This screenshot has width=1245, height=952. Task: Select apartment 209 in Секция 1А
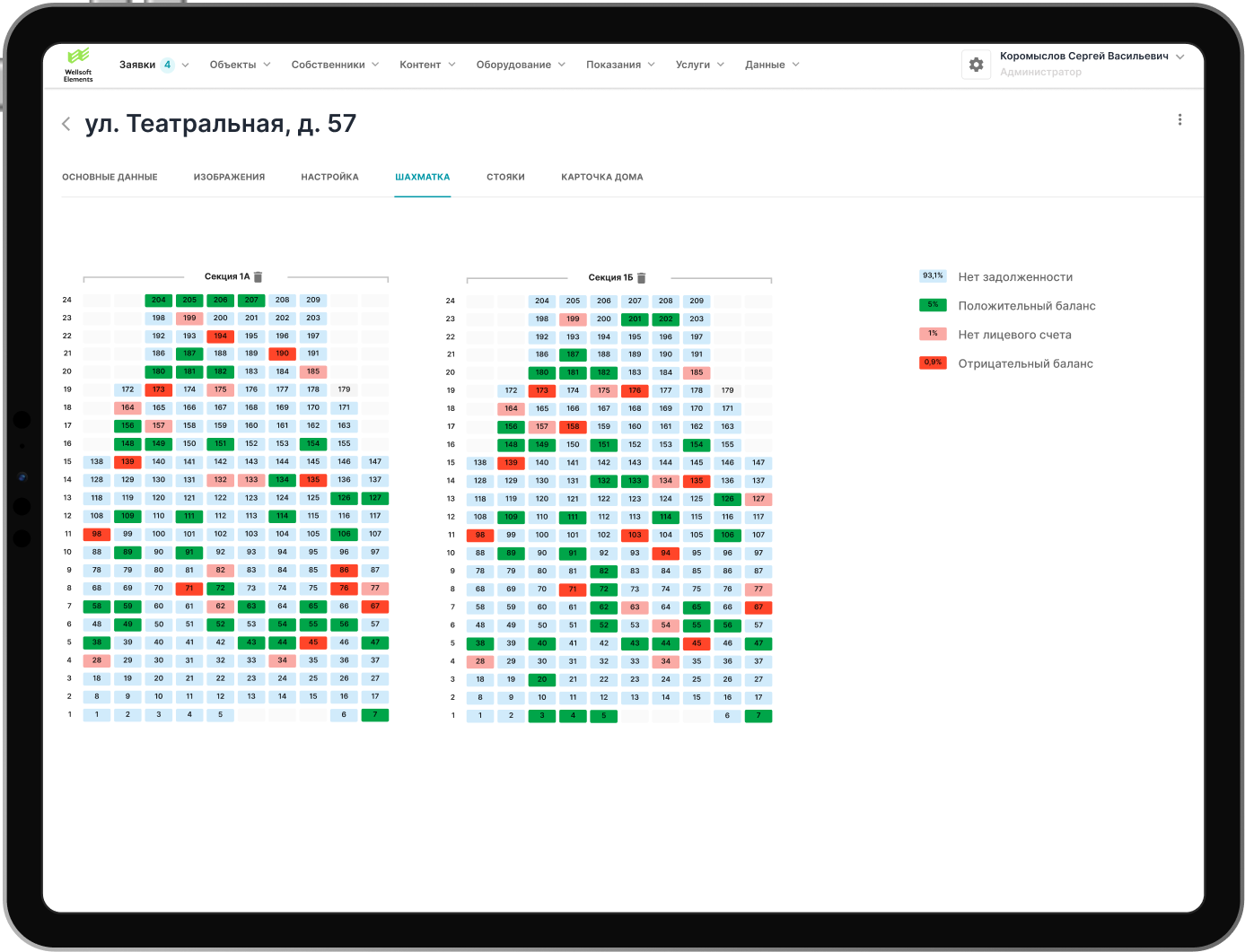click(313, 301)
